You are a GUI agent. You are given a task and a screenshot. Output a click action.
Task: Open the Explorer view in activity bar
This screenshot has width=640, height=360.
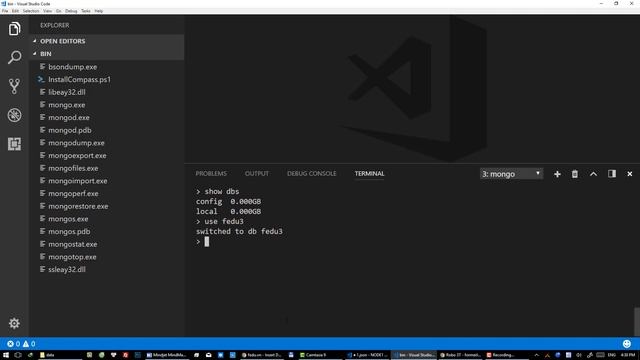[x=14, y=29]
